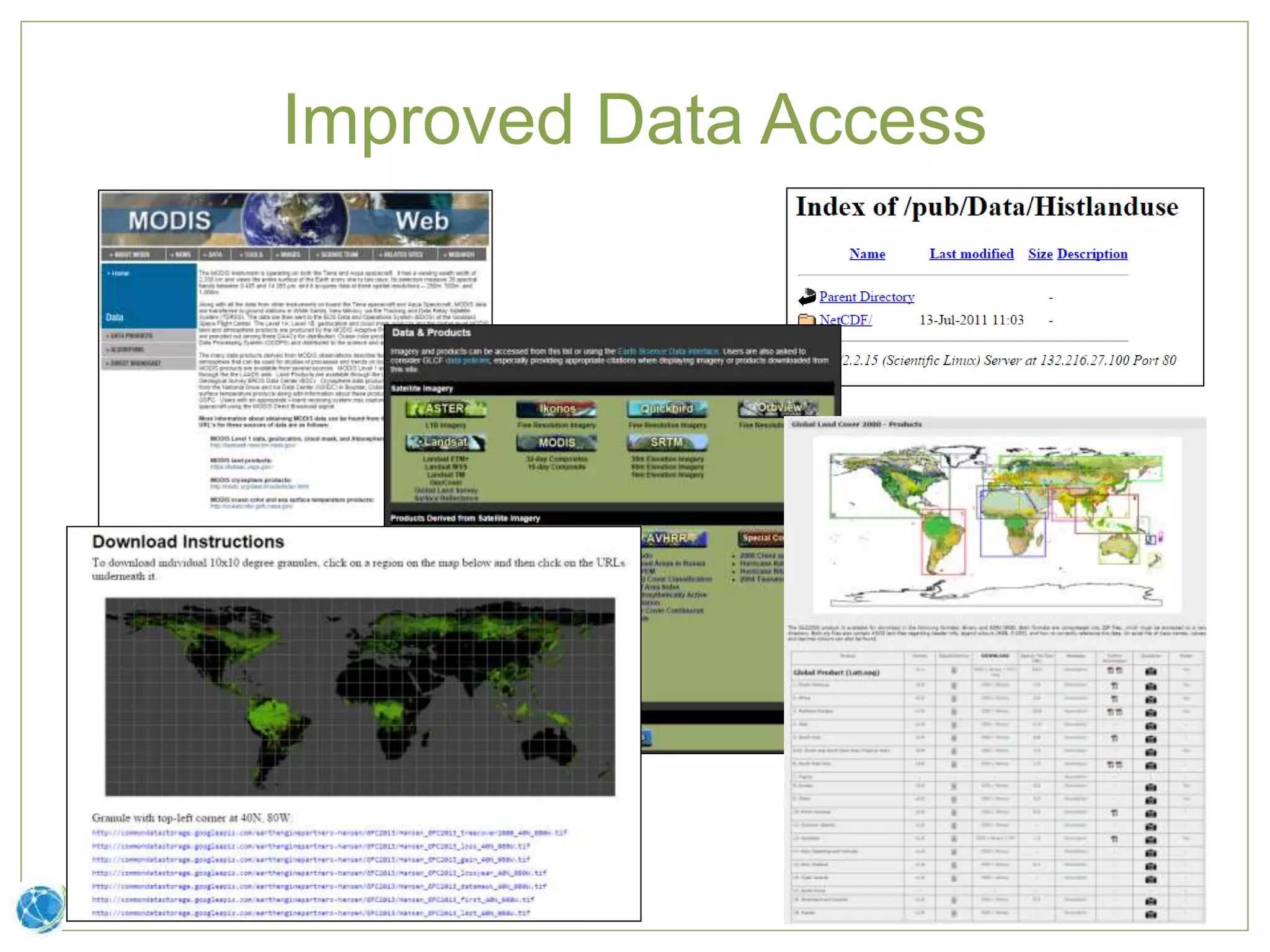1270x952 pixels.
Task: Open Landsat ETM+ link
Action: click(445, 459)
